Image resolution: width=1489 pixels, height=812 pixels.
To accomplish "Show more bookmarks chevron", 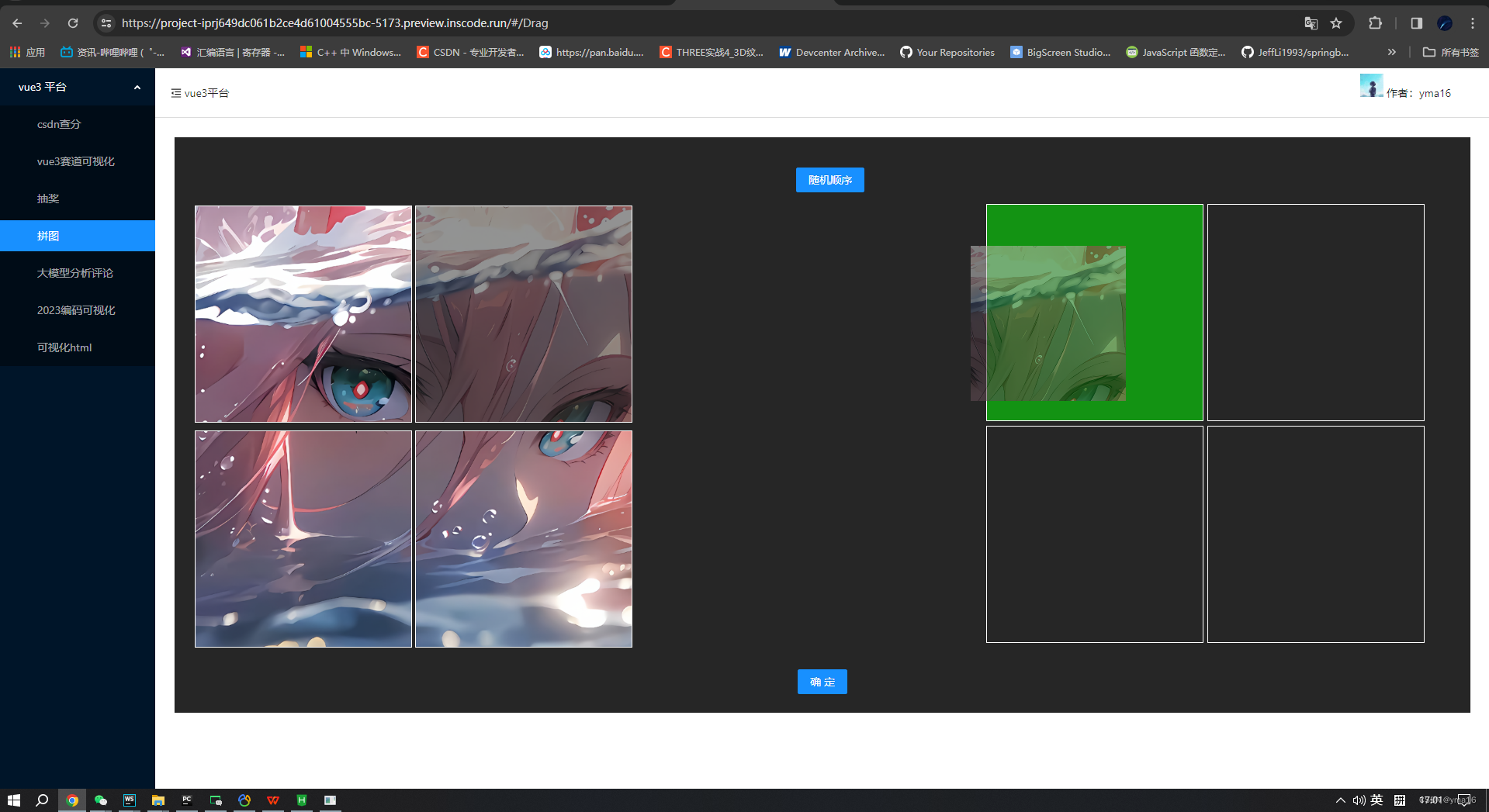I will point(1392,52).
